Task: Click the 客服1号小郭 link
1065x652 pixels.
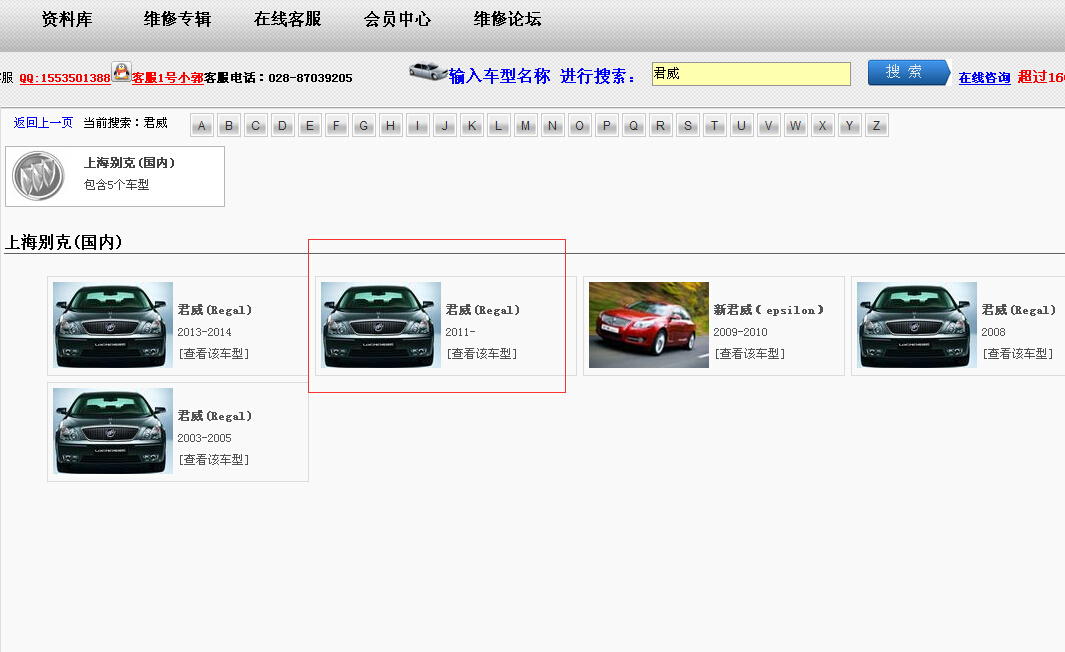Action: coord(168,78)
